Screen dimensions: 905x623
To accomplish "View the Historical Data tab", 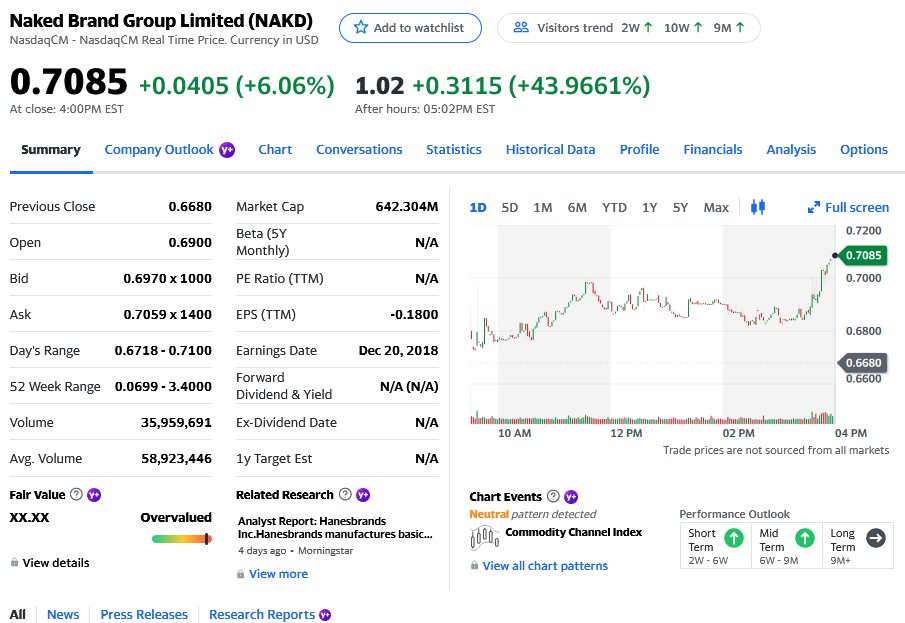I will click(x=551, y=150).
